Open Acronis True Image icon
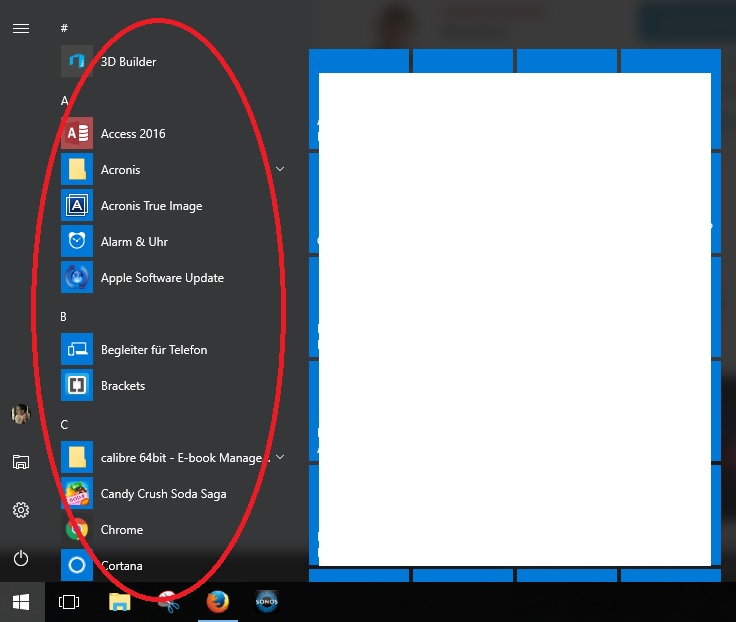This screenshot has height=622, width=736. click(77, 205)
